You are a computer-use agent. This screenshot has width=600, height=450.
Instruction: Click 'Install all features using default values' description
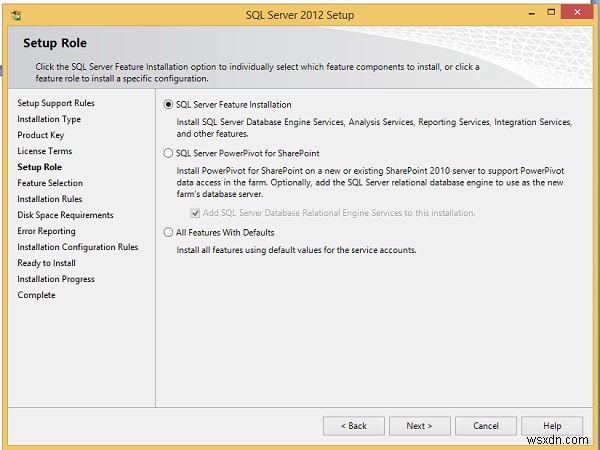[296, 250]
